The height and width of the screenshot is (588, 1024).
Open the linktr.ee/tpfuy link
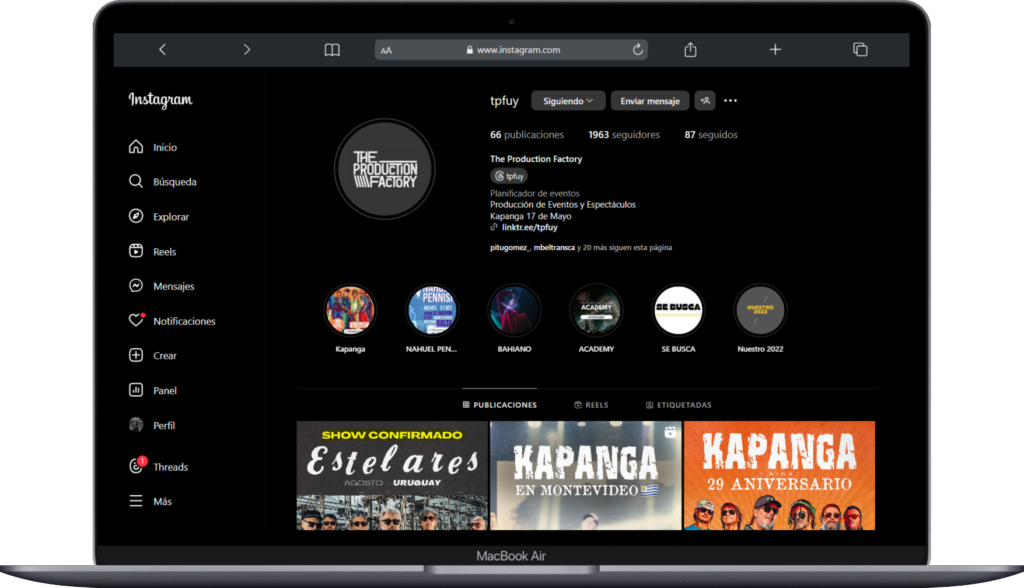(x=530, y=227)
